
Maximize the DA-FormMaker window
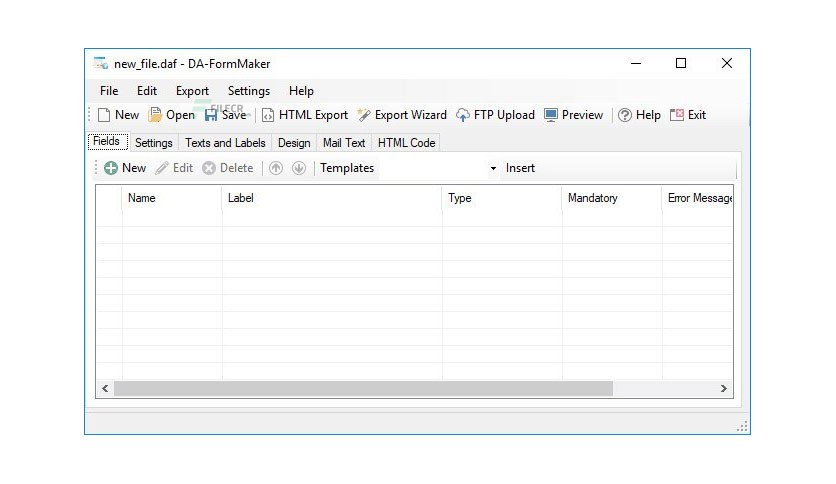click(x=681, y=63)
